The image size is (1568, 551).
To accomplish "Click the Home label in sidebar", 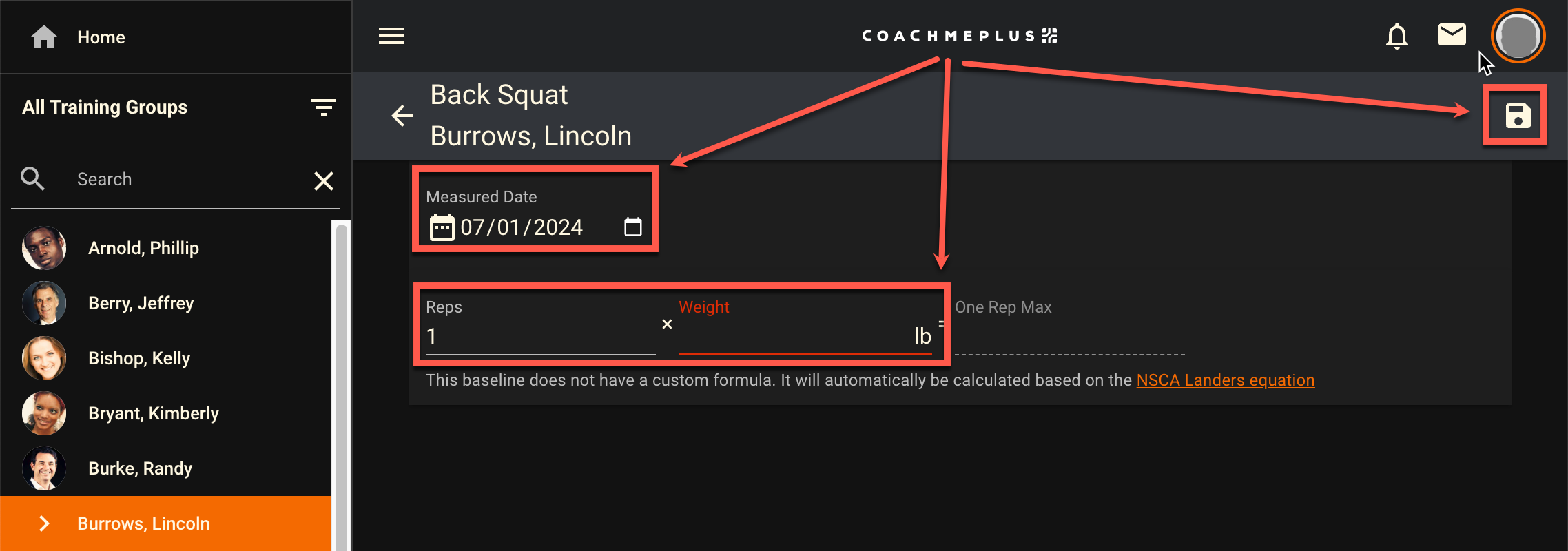I will (x=101, y=37).
